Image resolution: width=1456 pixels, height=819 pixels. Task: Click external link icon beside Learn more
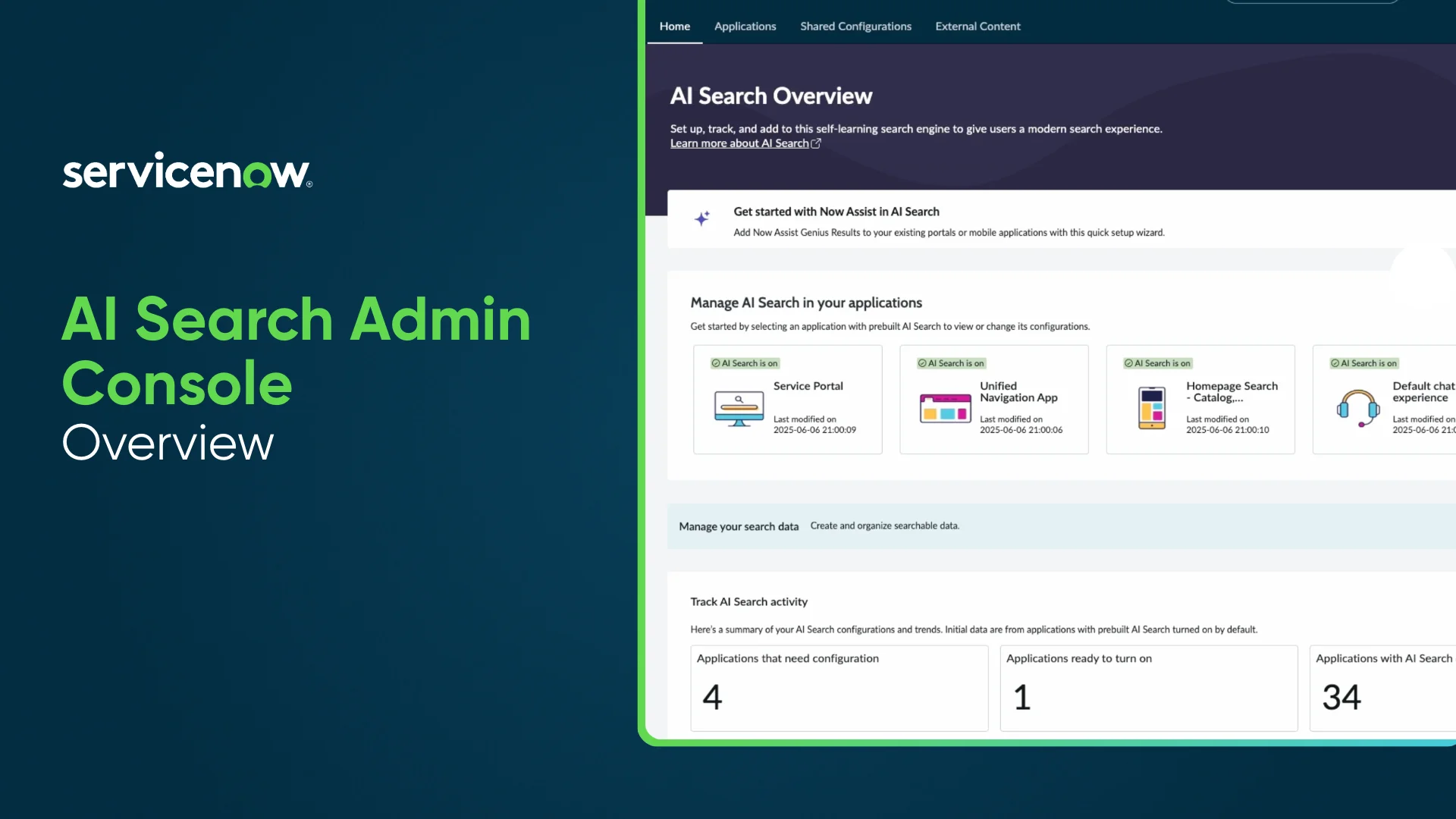(816, 143)
